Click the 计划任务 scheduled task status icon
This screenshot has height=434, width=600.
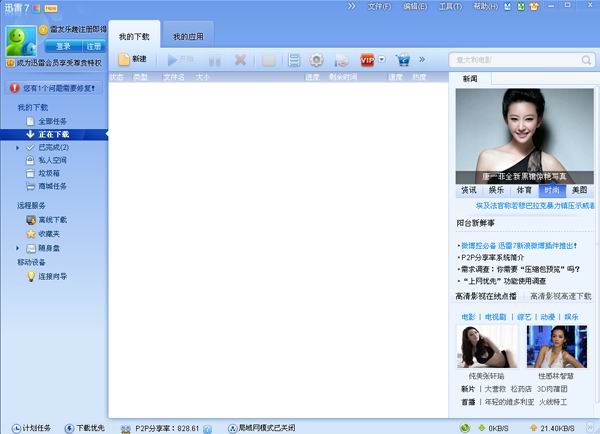tap(36, 427)
